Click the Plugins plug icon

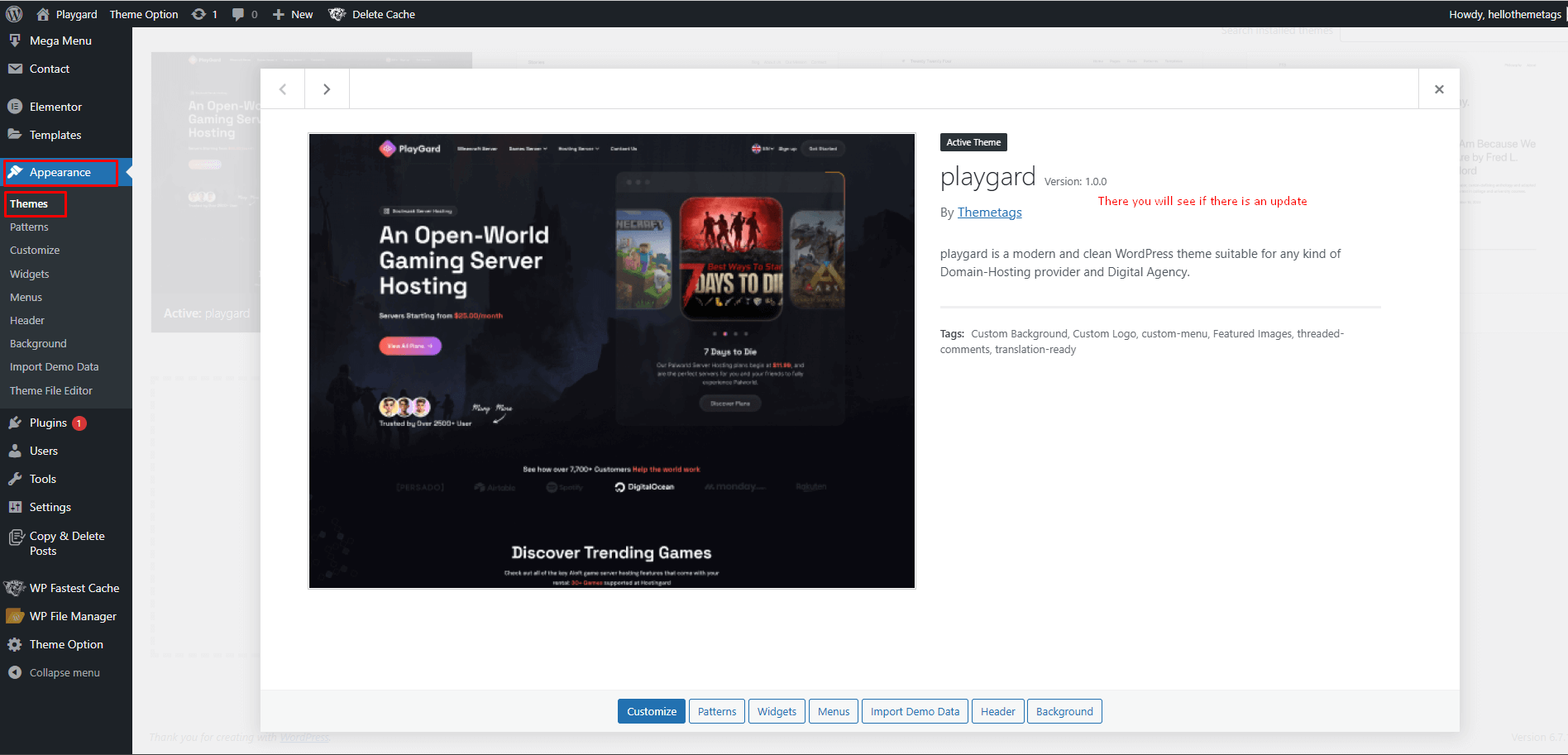coord(15,423)
